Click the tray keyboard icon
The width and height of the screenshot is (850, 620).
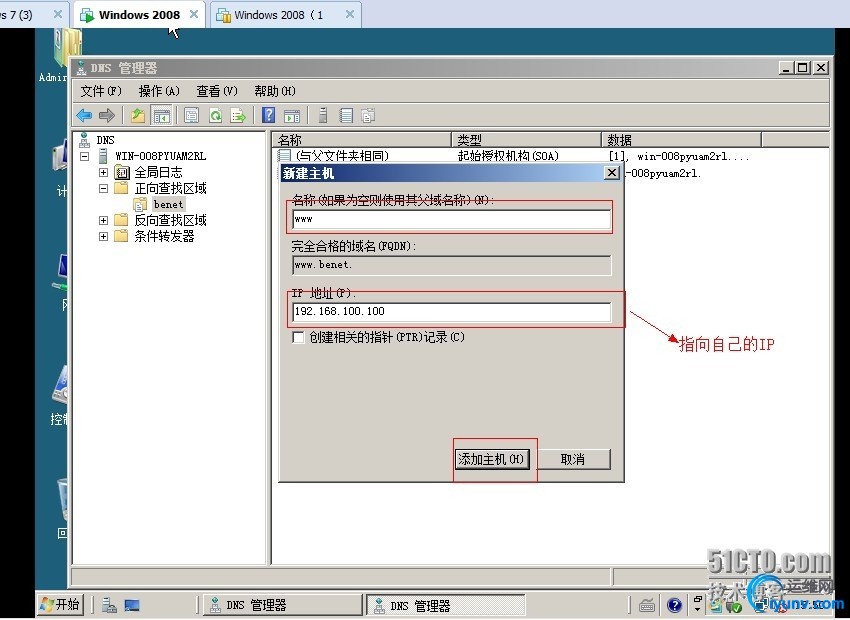pyautogui.click(x=647, y=605)
